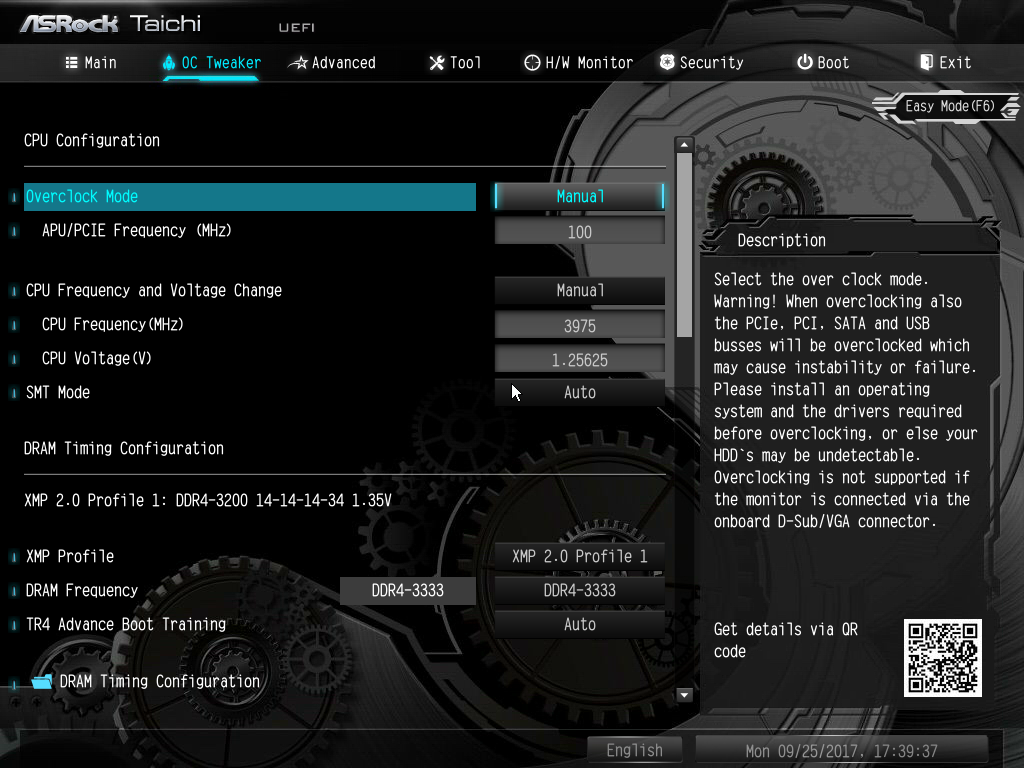Click the XMP 2.0 Profile 1 info line
The image size is (1024, 768).
[208, 500]
